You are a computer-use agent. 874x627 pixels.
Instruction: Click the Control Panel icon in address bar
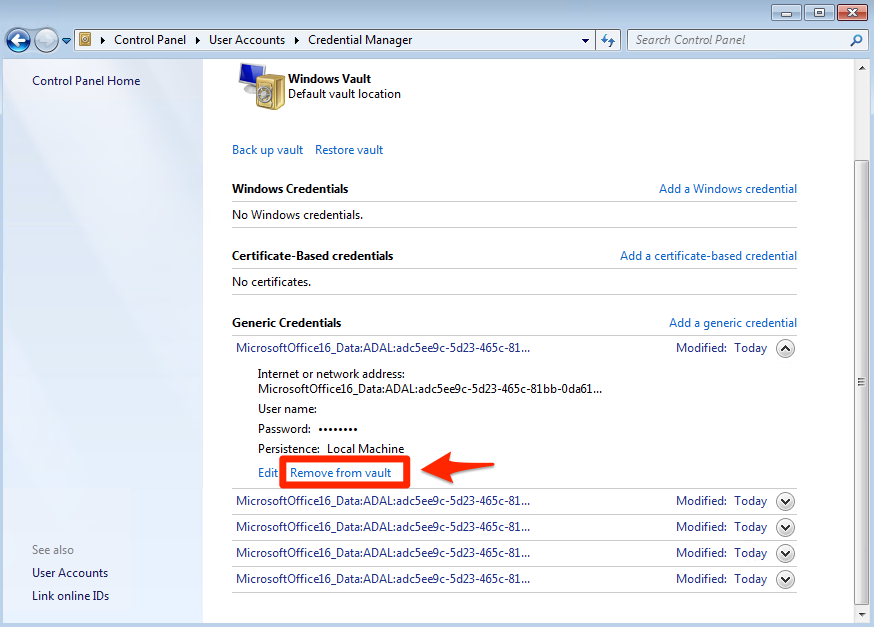(x=86, y=40)
